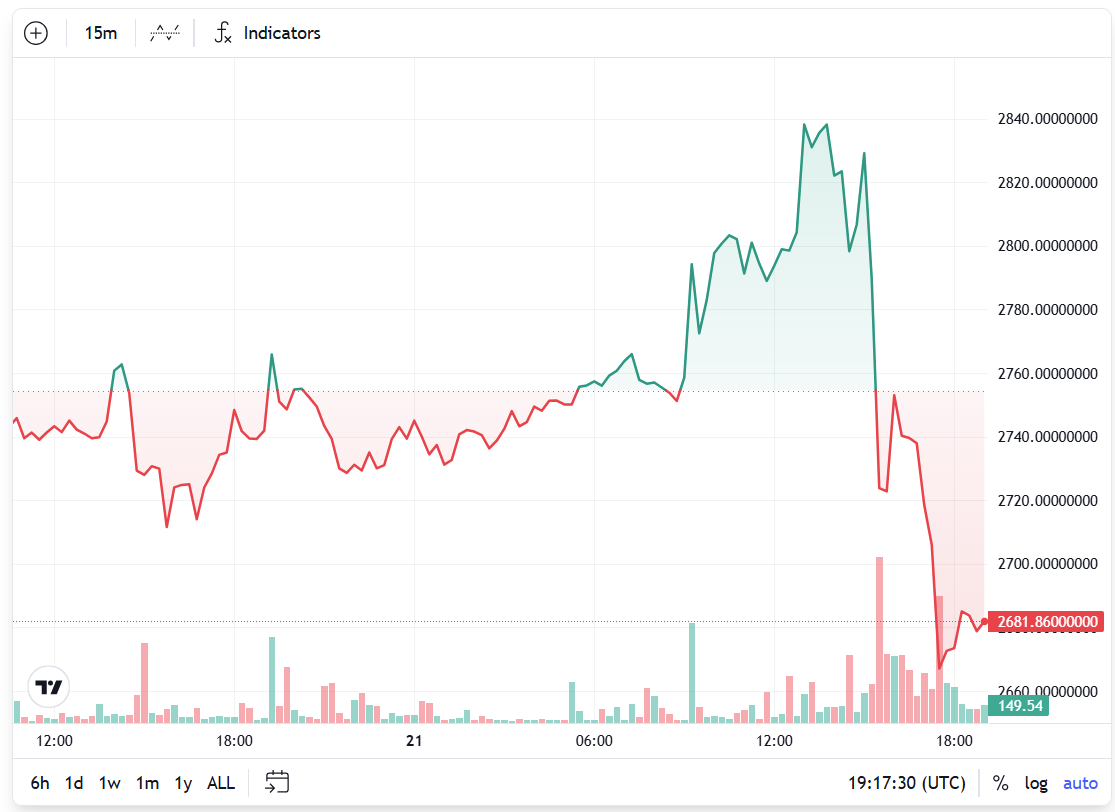Open the 15m interval dropdown
The width and height of the screenshot is (1115, 812).
point(100,33)
